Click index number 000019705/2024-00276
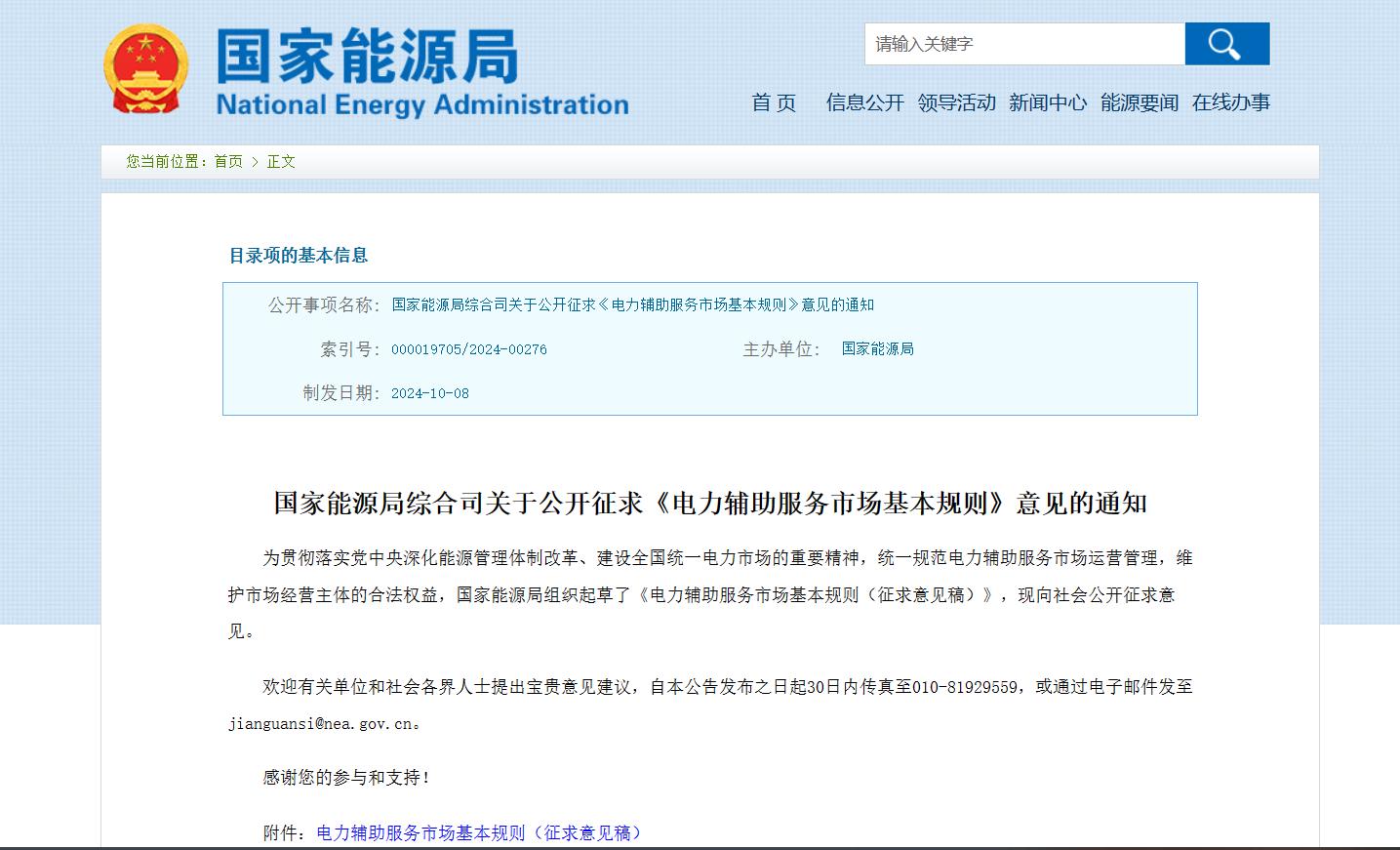This screenshot has height=850, width=1400. point(469,349)
